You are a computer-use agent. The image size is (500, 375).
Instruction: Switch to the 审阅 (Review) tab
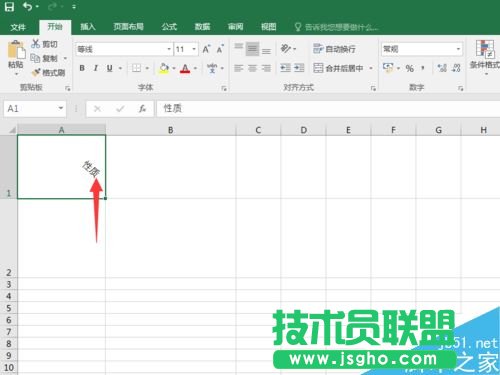point(235,27)
